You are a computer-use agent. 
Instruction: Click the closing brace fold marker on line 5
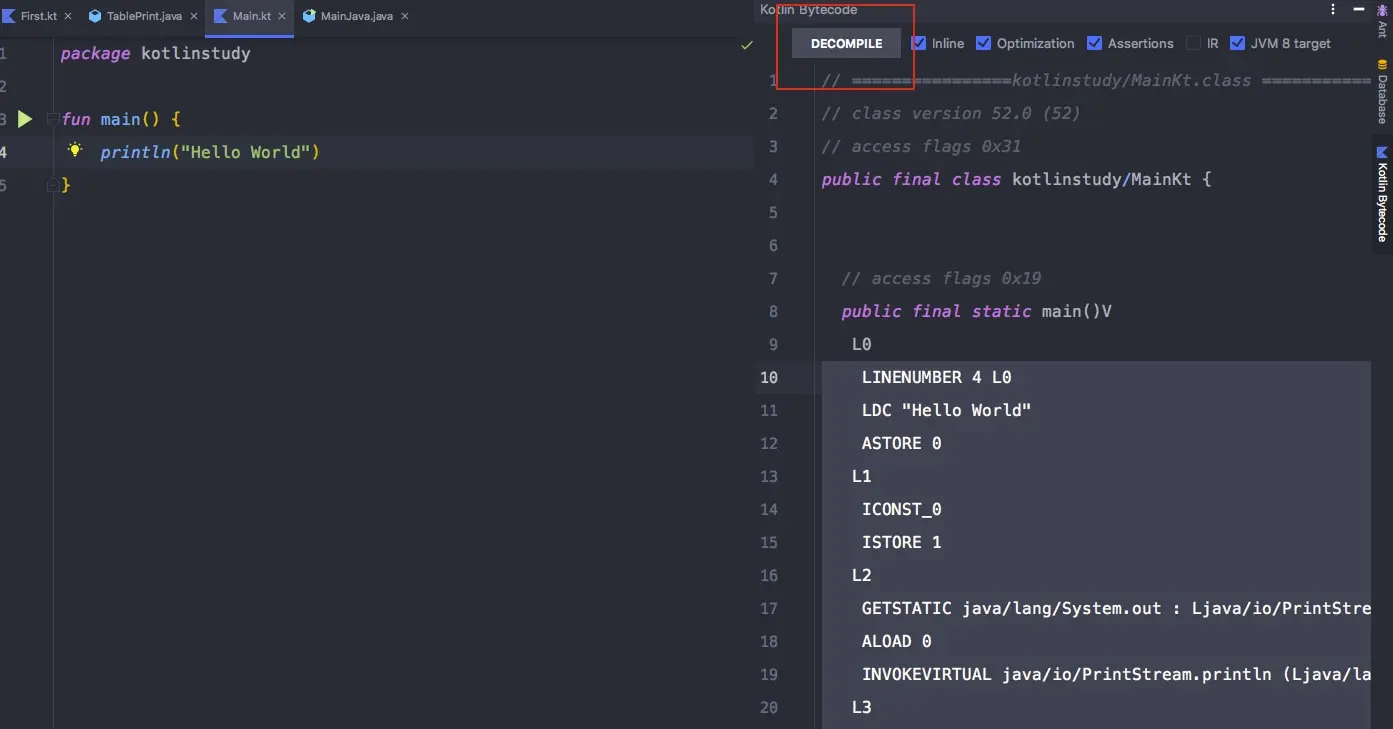click(53, 185)
